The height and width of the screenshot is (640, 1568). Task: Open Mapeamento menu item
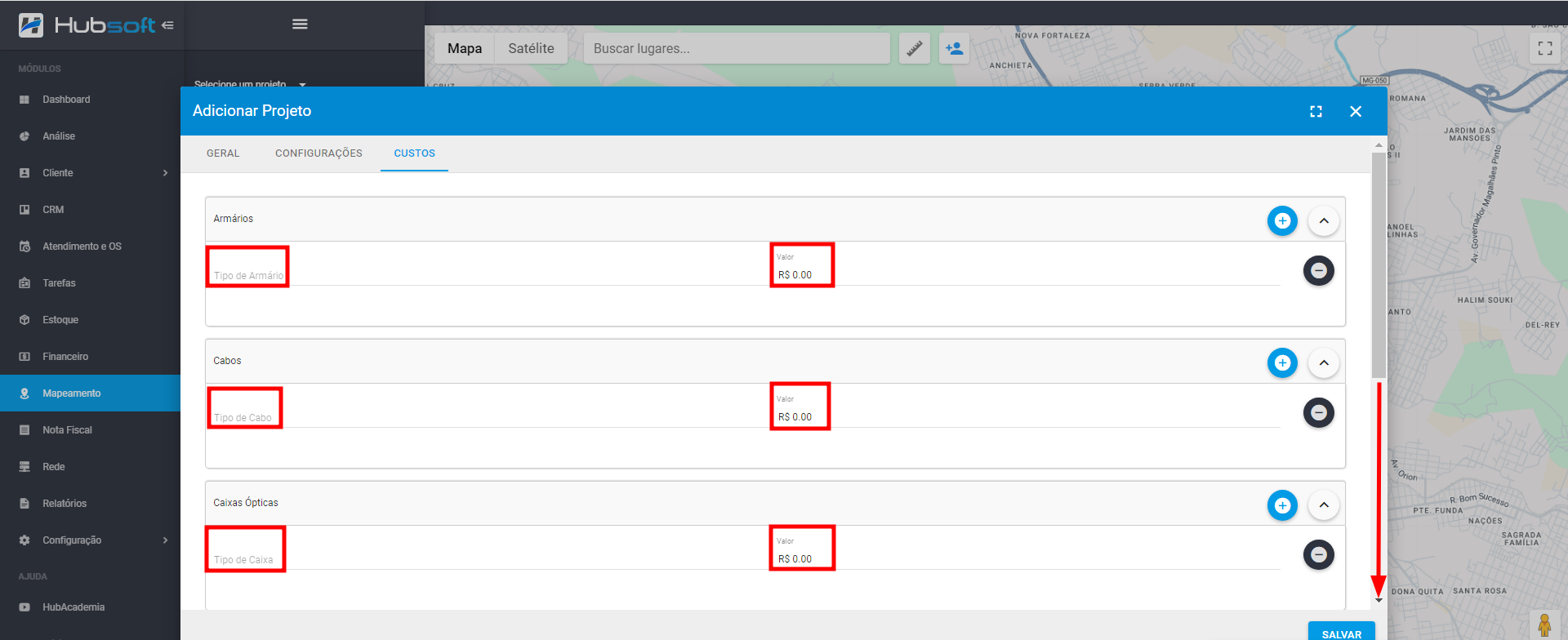point(90,393)
